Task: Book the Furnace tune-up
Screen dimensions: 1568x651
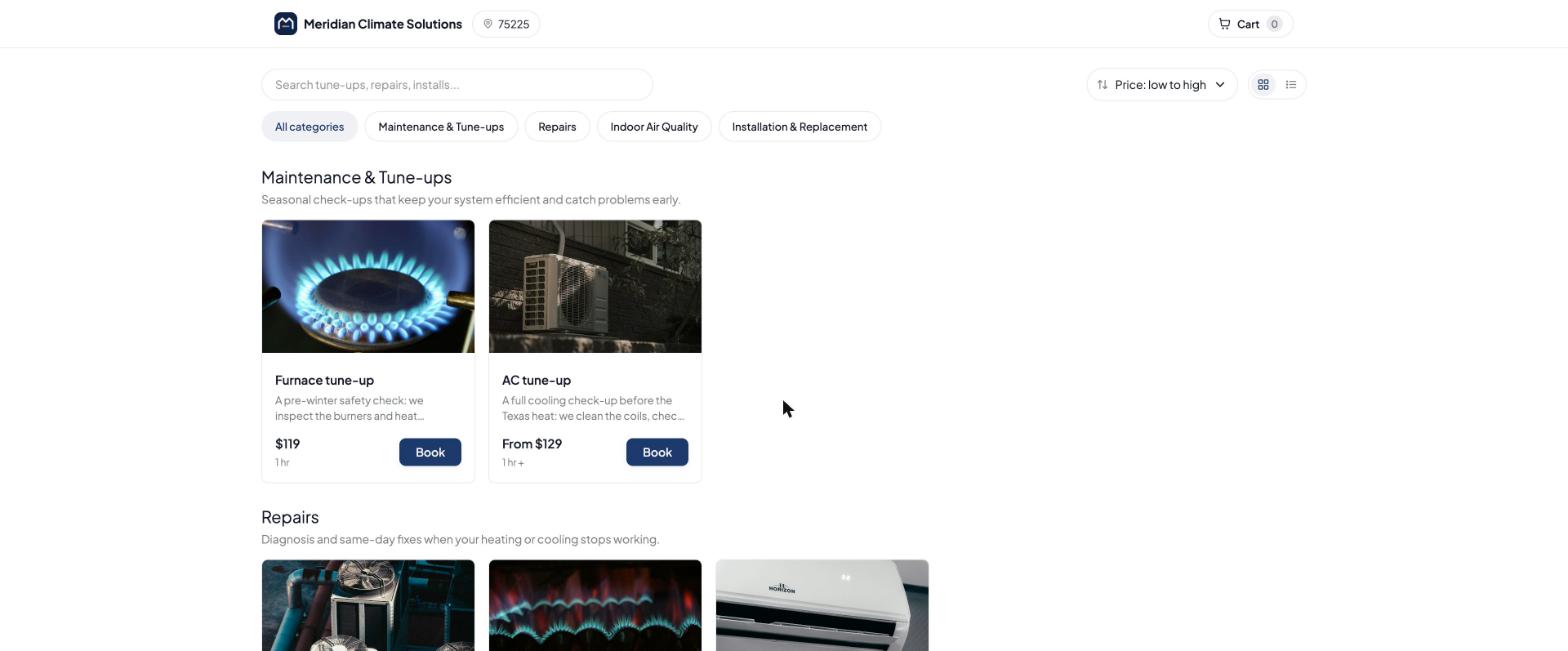Action: click(430, 452)
